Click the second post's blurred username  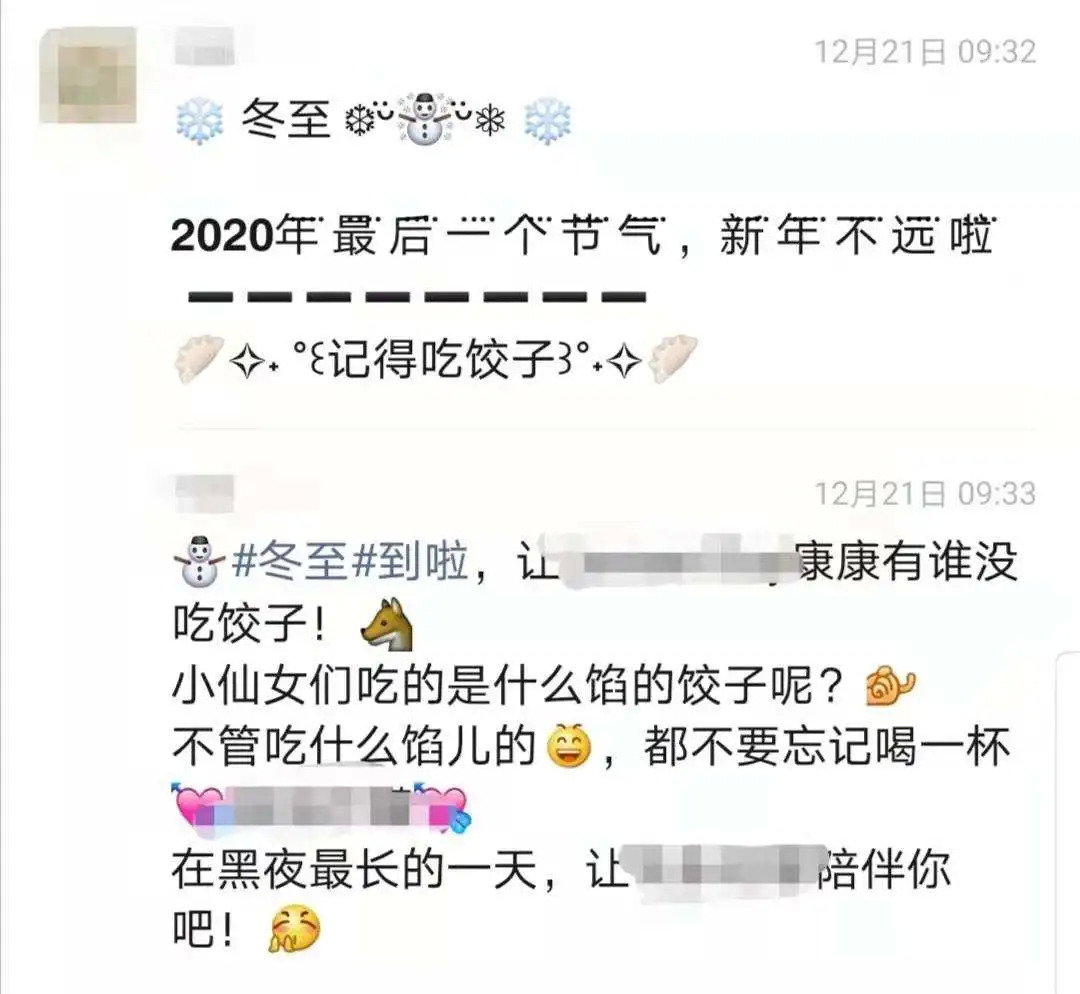205,493
